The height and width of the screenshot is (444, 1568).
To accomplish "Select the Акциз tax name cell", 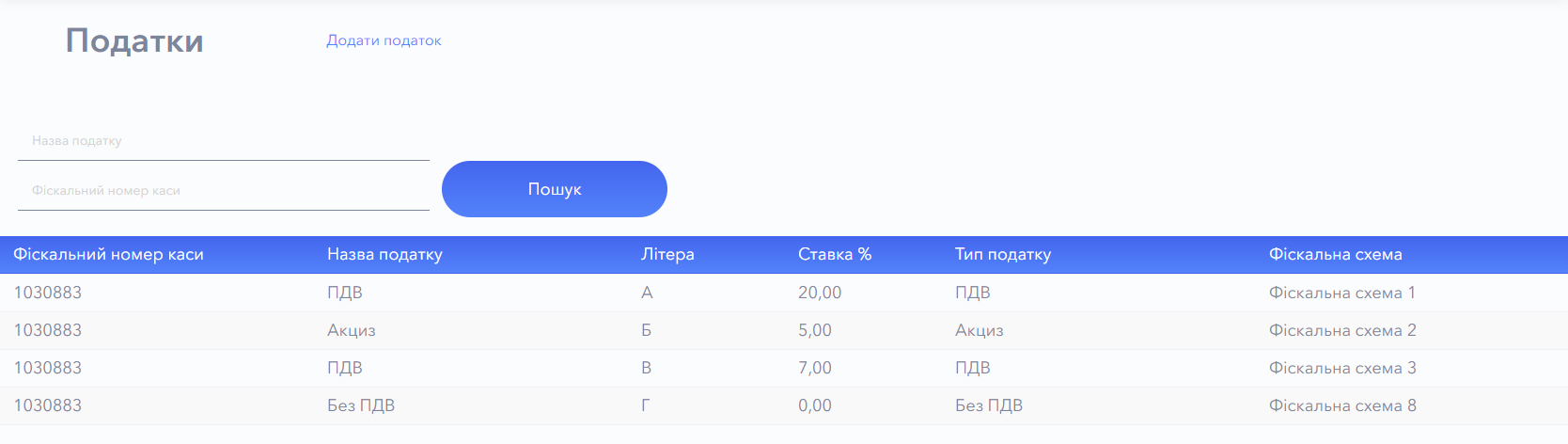I will pyautogui.click(x=352, y=330).
